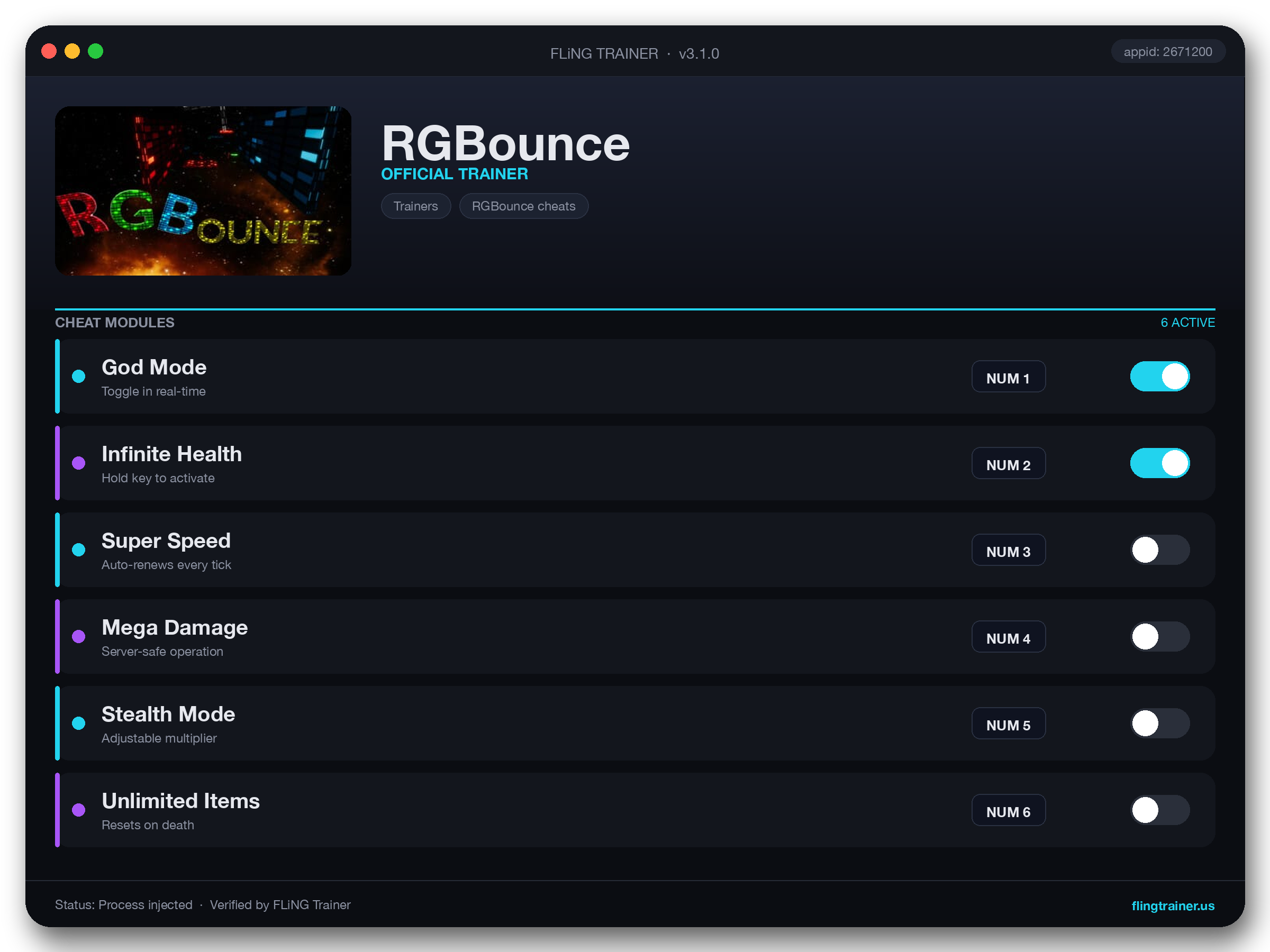This screenshot has width=1270, height=952.
Task: Click the RGBounce game cover thumbnail
Action: [203, 190]
